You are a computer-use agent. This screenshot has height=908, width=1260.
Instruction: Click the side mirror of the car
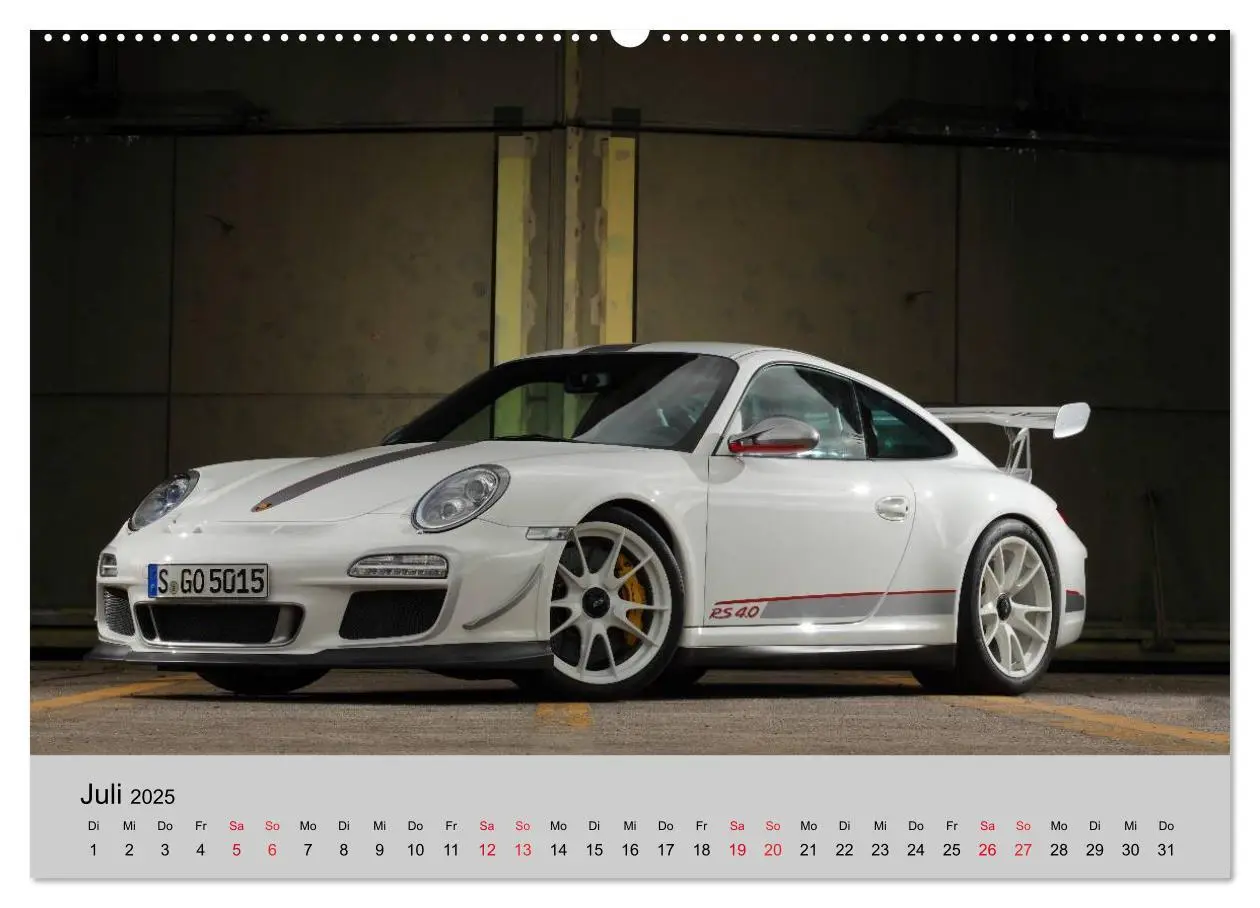(773, 436)
